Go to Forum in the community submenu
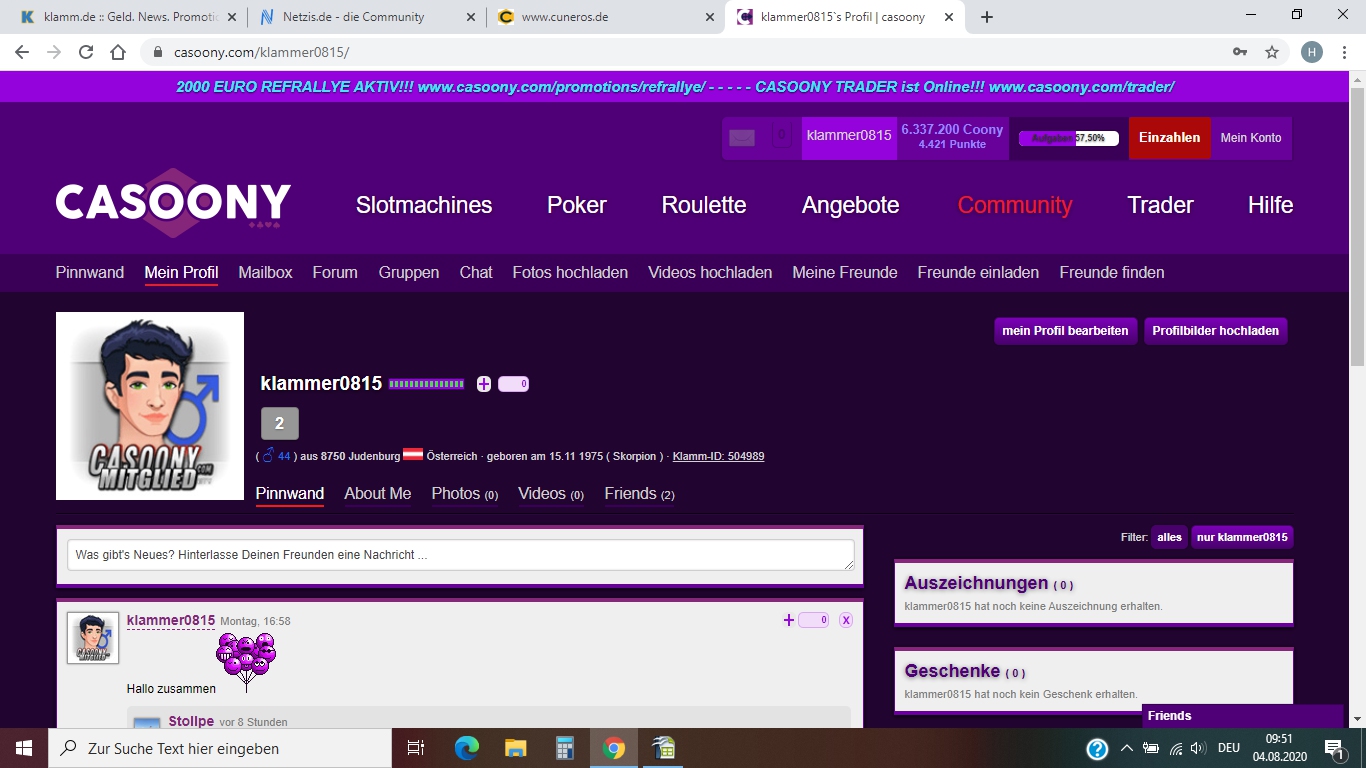The image size is (1366, 768). point(335,272)
